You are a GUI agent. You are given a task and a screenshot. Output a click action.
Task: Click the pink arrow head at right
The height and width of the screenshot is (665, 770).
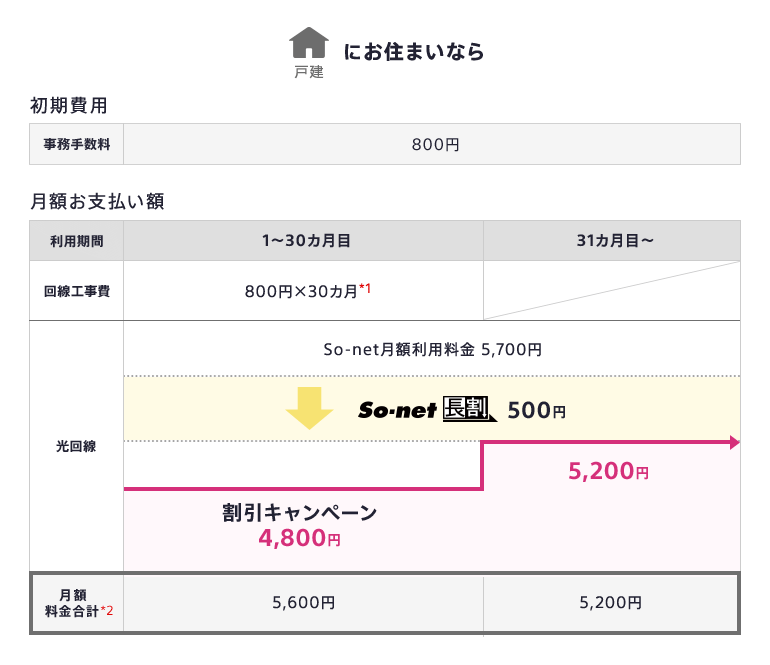pyautogui.click(x=734, y=442)
